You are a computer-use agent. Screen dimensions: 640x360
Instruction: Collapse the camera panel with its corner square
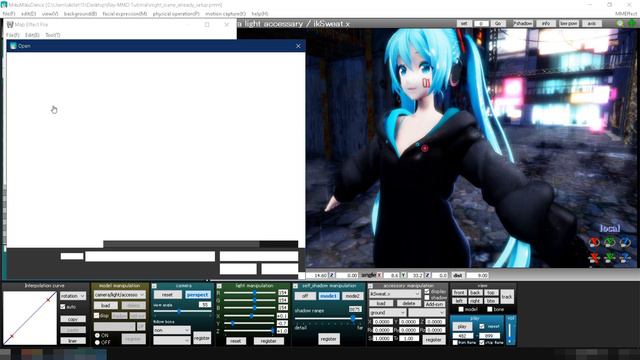(154, 286)
